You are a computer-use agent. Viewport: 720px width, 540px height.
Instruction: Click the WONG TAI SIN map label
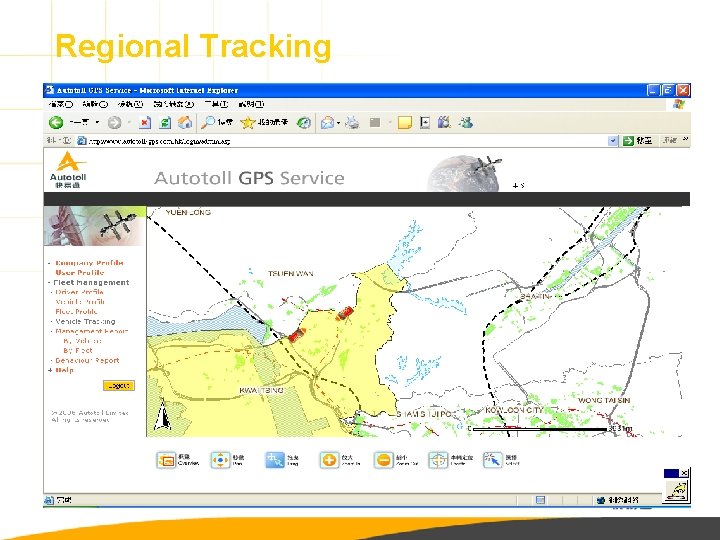tap(604, 400)
